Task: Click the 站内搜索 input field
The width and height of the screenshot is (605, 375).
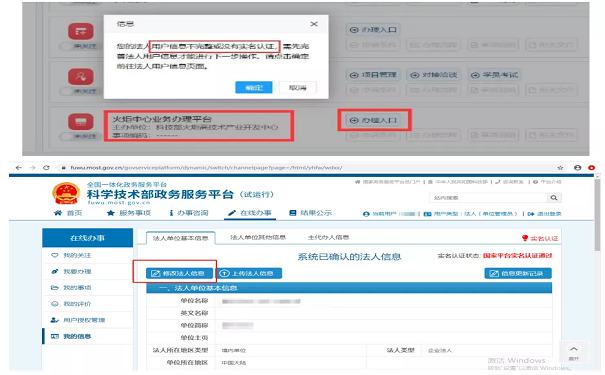Action: coord(488,198)
